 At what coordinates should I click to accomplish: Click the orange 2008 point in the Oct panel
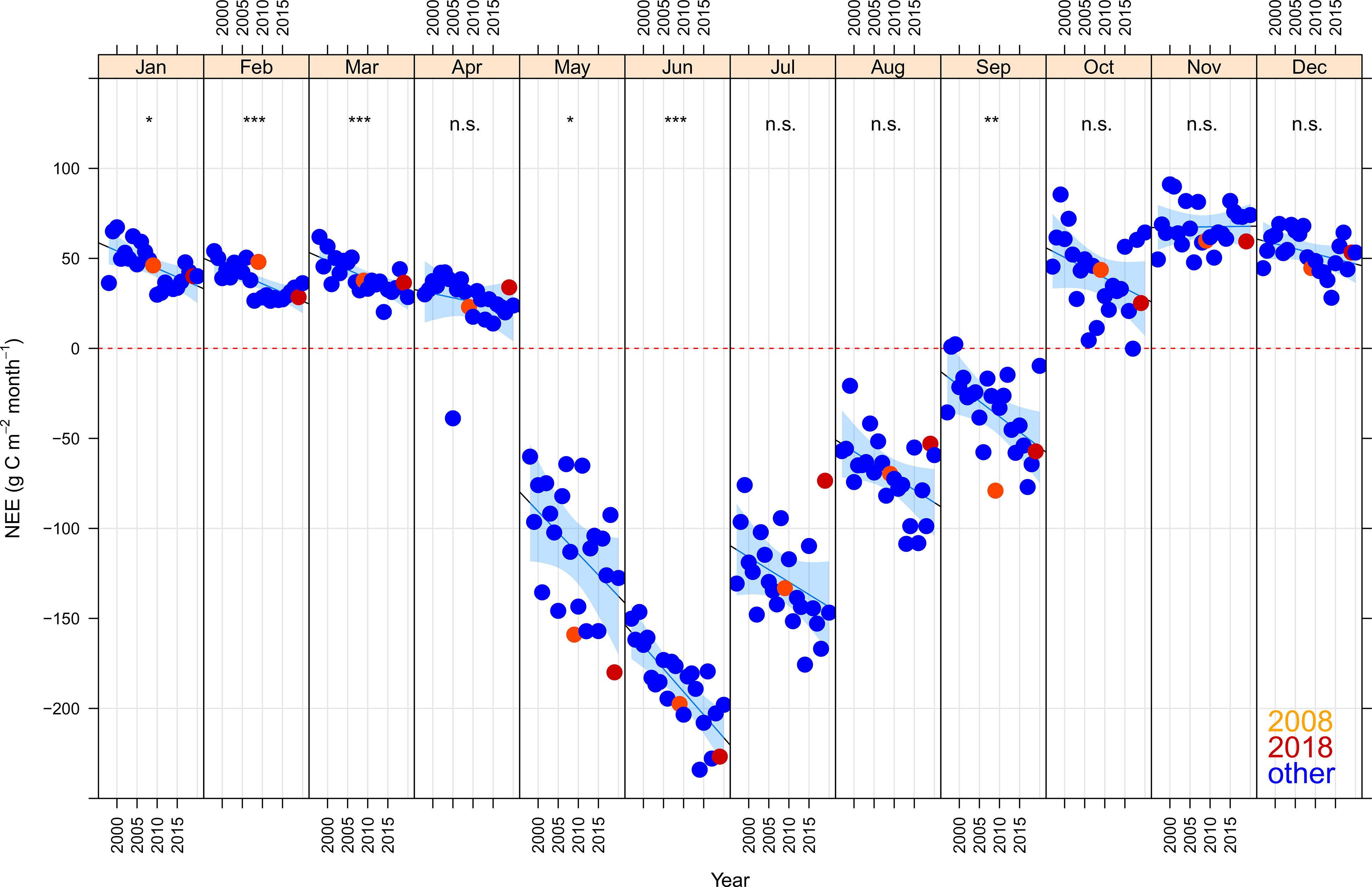1101,269
